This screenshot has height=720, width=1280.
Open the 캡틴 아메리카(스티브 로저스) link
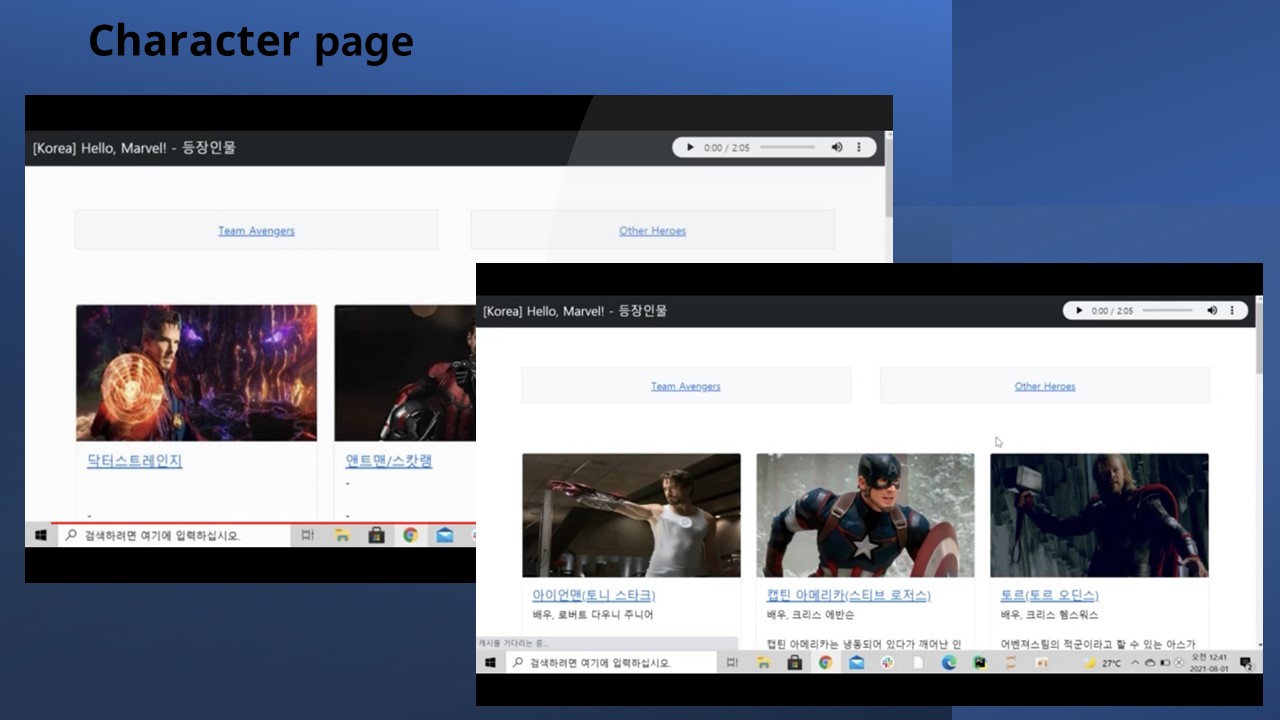click(x=849, y=596)
